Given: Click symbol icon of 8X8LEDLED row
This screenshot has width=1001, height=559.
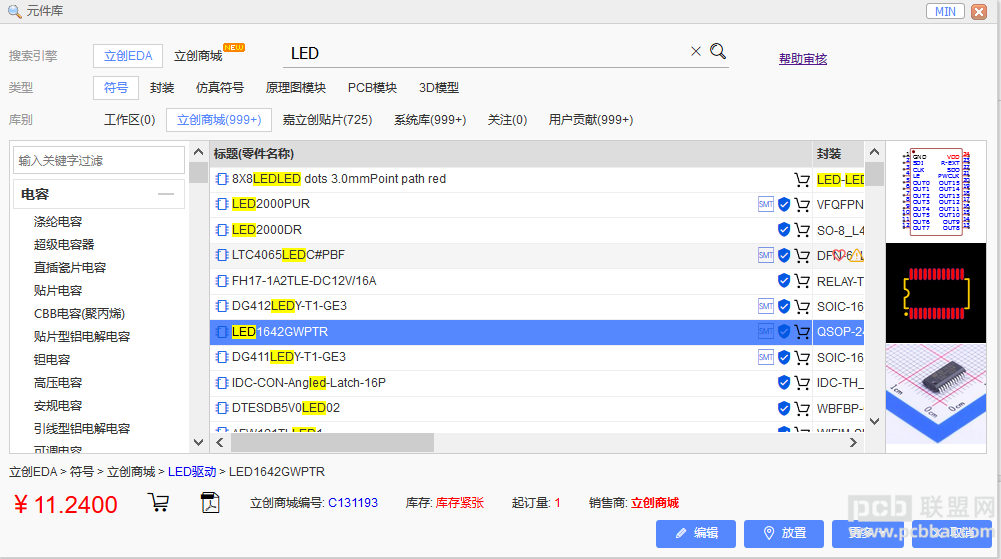Looking at the screenshot, I should pyautogui.click(x=222, y=179).
